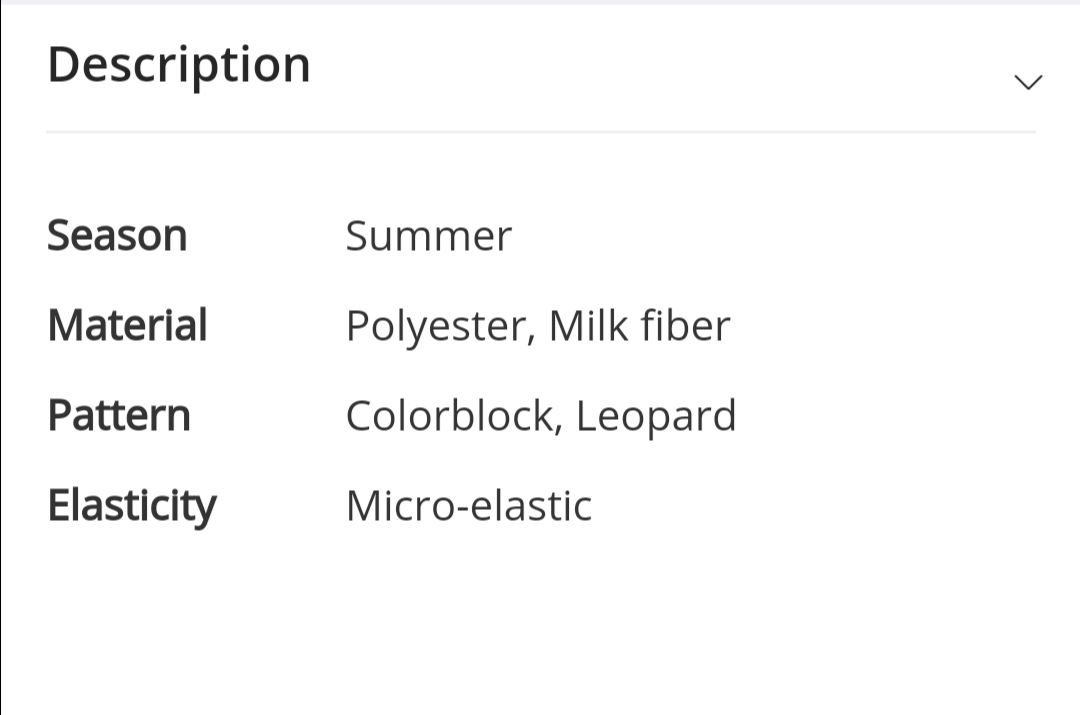This screenshot has height=715, width=1080.
Task: Click the dark vertical border at left edge
Action: tap(1, 358)
